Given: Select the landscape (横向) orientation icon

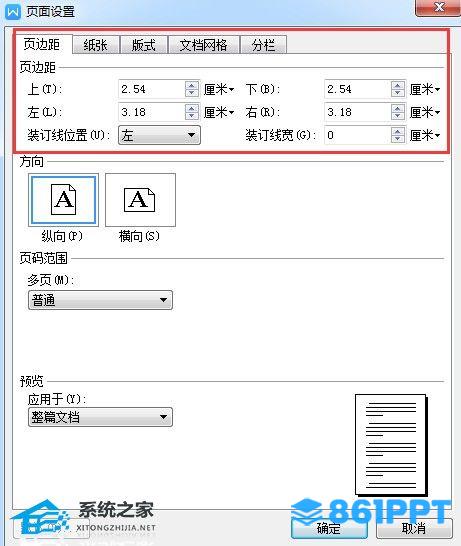Looking at the screenshot, I should (140, 200).
